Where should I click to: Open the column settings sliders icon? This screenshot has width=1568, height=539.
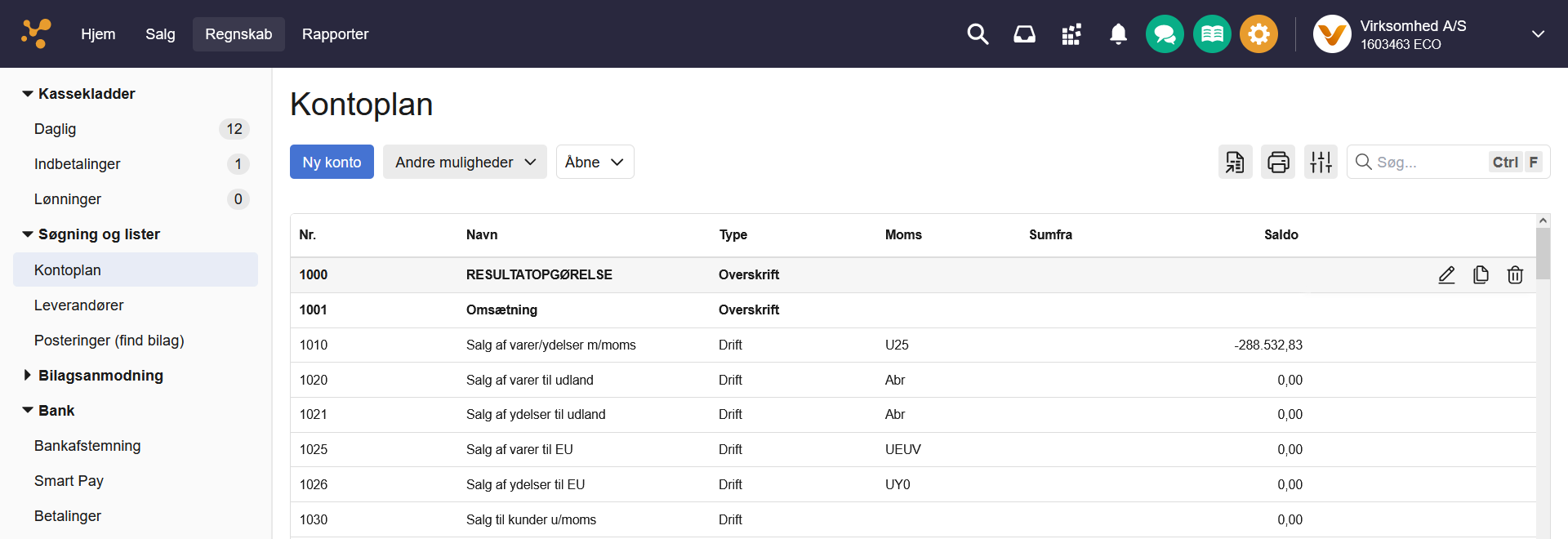pos(1321,162)
